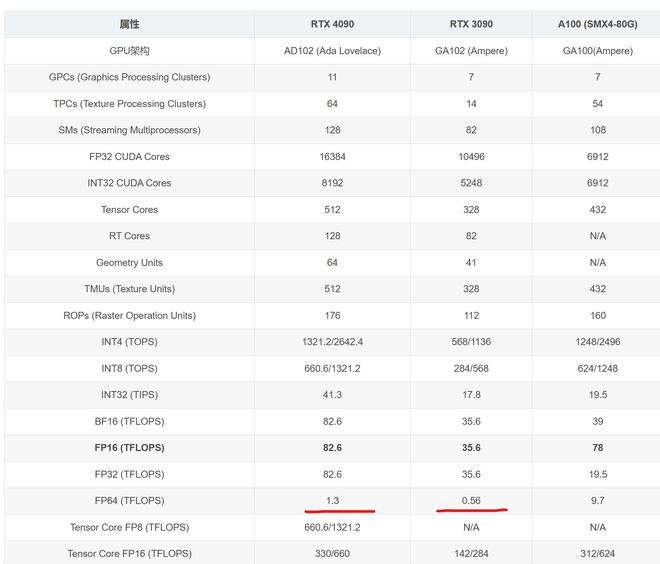The image size is (660, 564).
Task: Select the value 624/1248
Action: pyautogui.click(x=597, y=369)
